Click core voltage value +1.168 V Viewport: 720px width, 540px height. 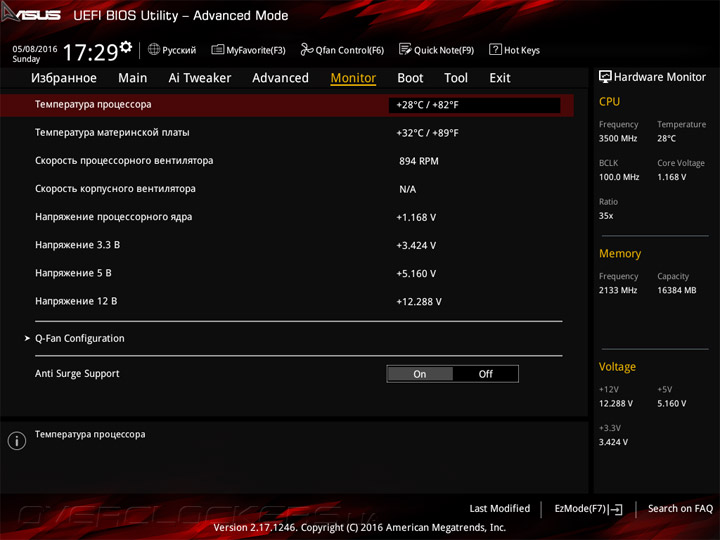(416, 217)
